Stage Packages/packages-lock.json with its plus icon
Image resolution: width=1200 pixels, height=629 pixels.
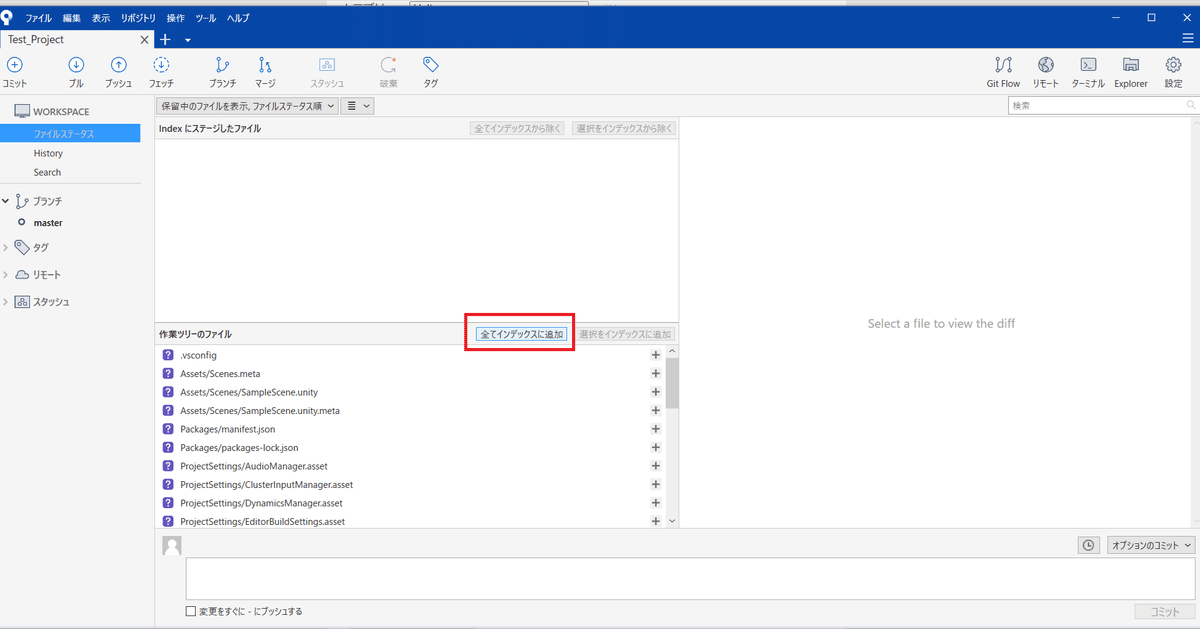coord(656,447)
